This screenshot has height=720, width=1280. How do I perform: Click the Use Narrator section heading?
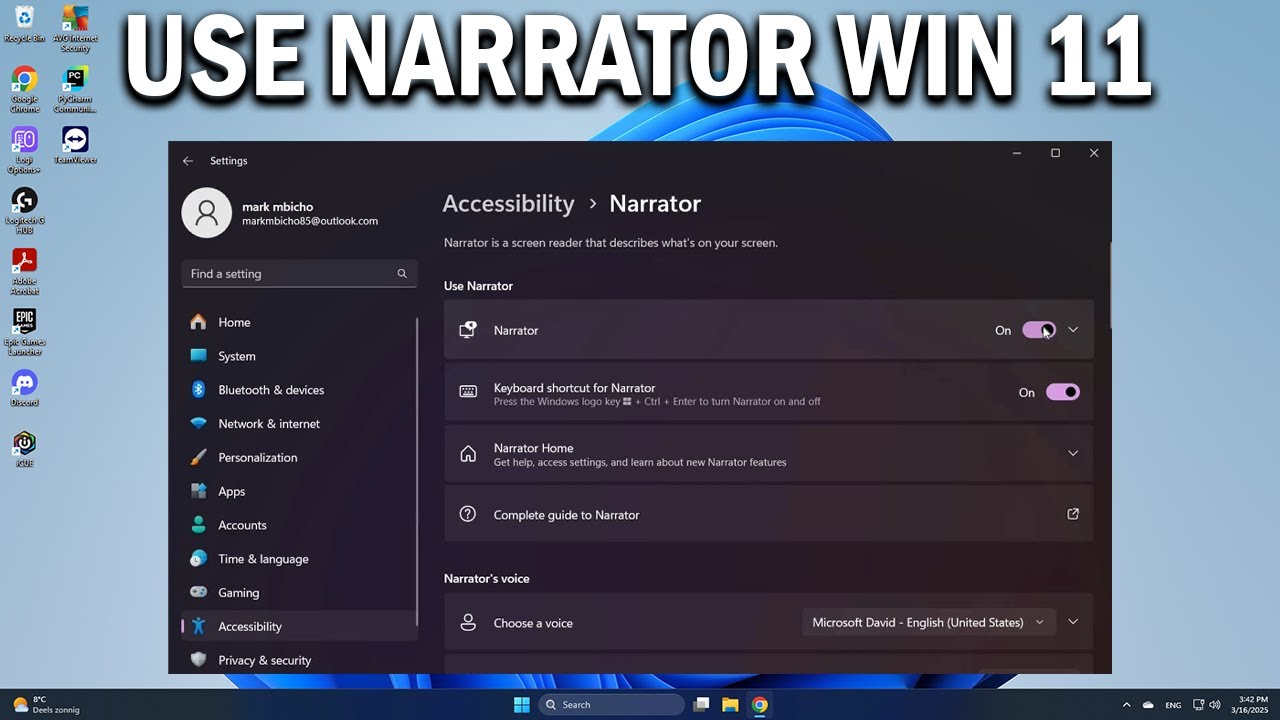pos(478,286)
